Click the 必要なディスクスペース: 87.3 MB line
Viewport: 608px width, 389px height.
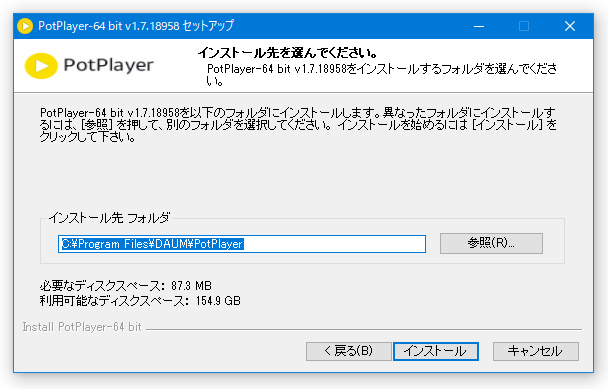tap(126, 286)
